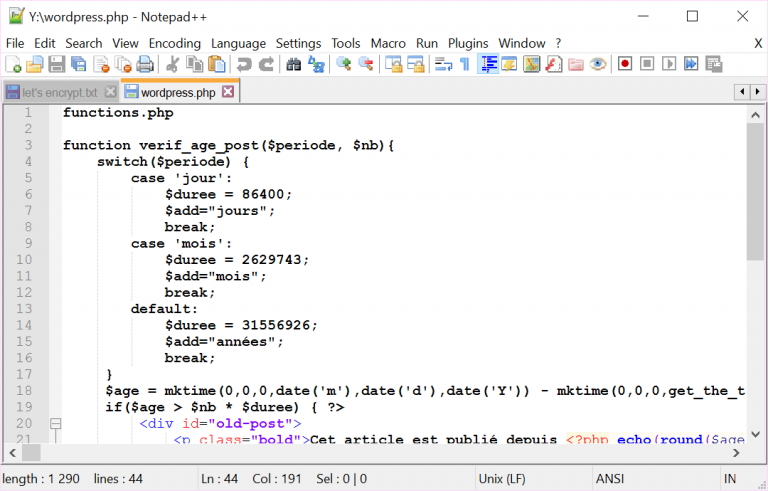Viewport: 768px width, 491px height.
Task: Toggle the indent guide button
Action: point(489,65)
